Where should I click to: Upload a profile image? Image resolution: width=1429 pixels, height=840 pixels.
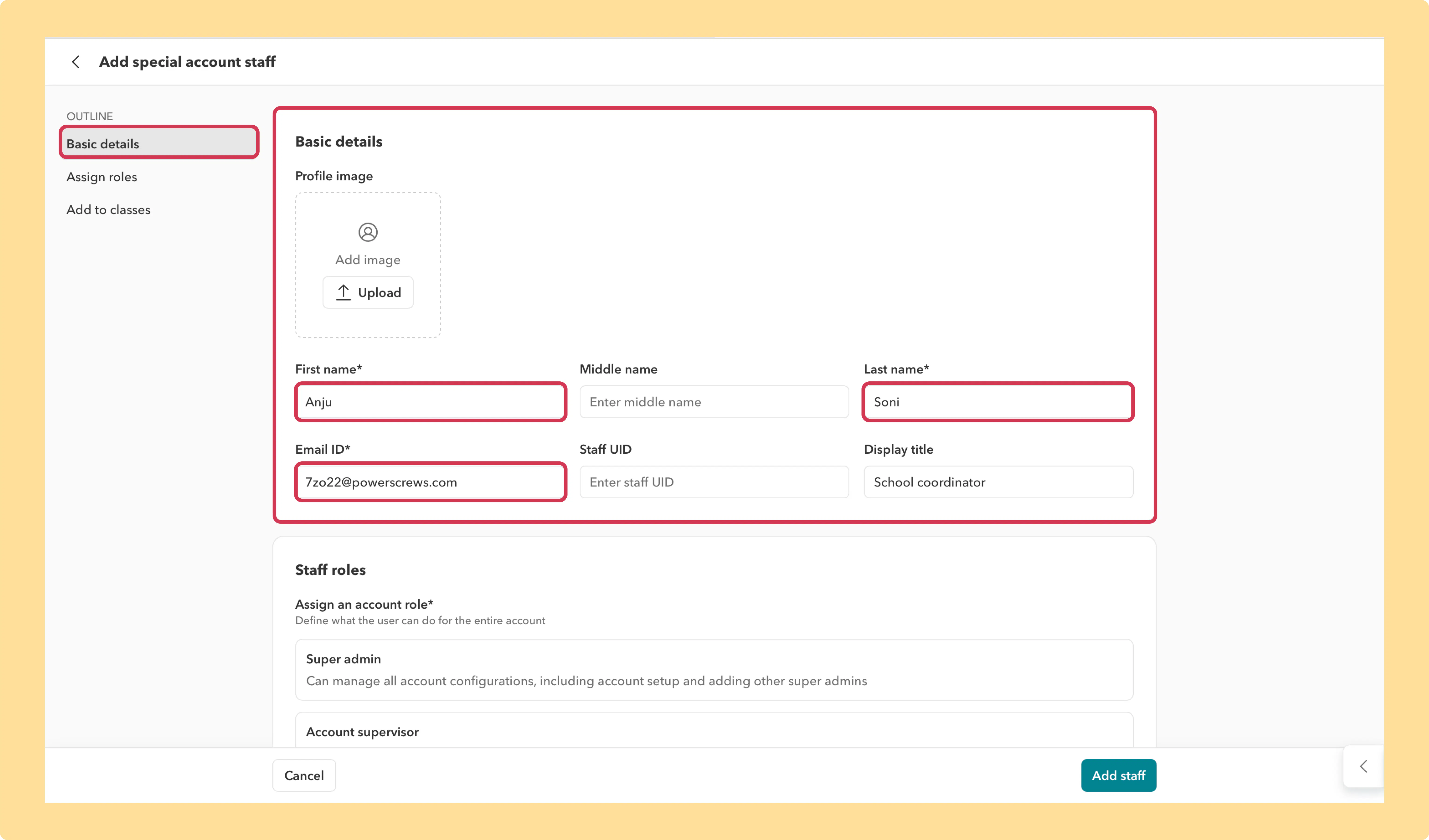pyautogui.click(x=368, y=292)
